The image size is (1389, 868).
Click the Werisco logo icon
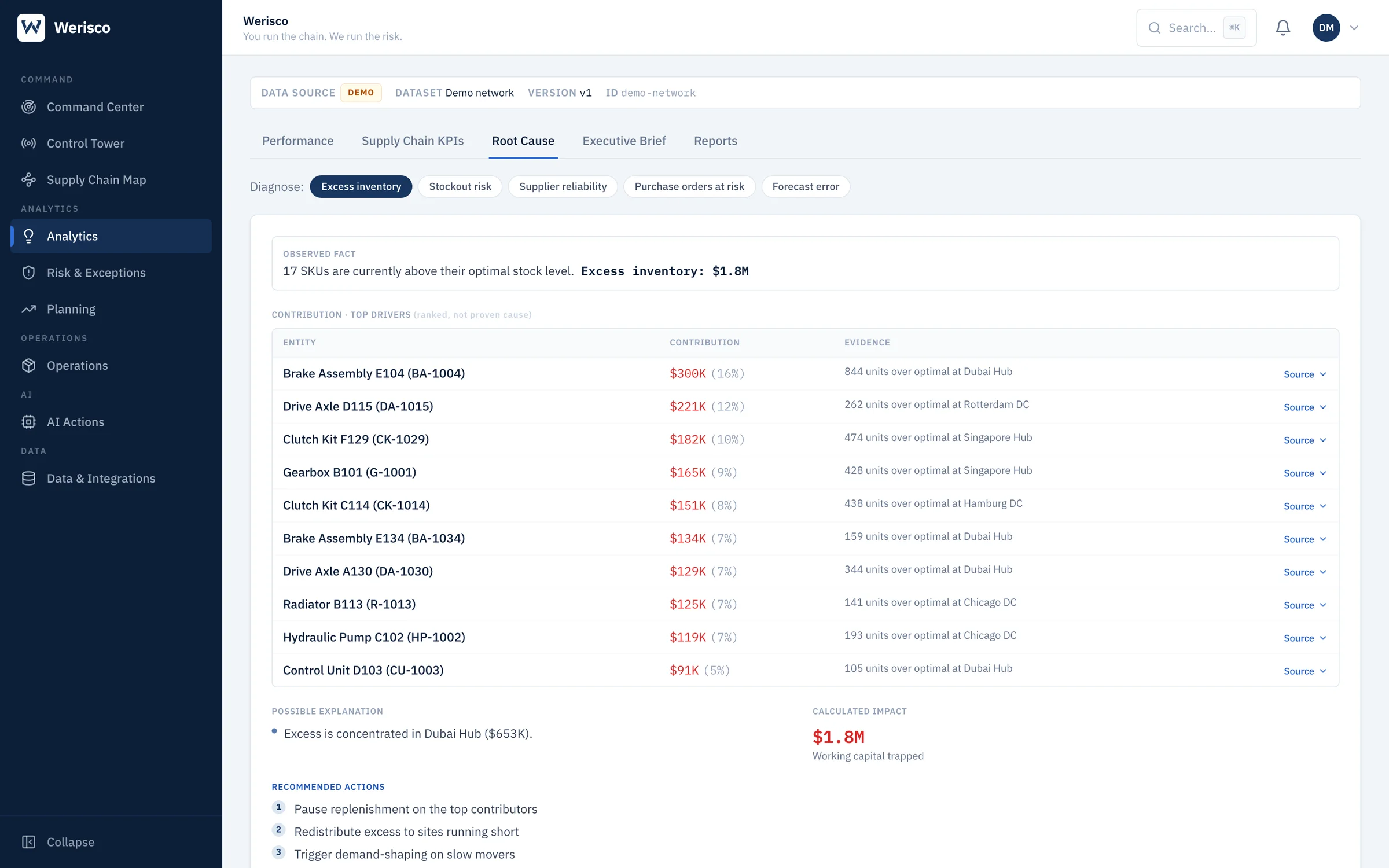[31, 27]
